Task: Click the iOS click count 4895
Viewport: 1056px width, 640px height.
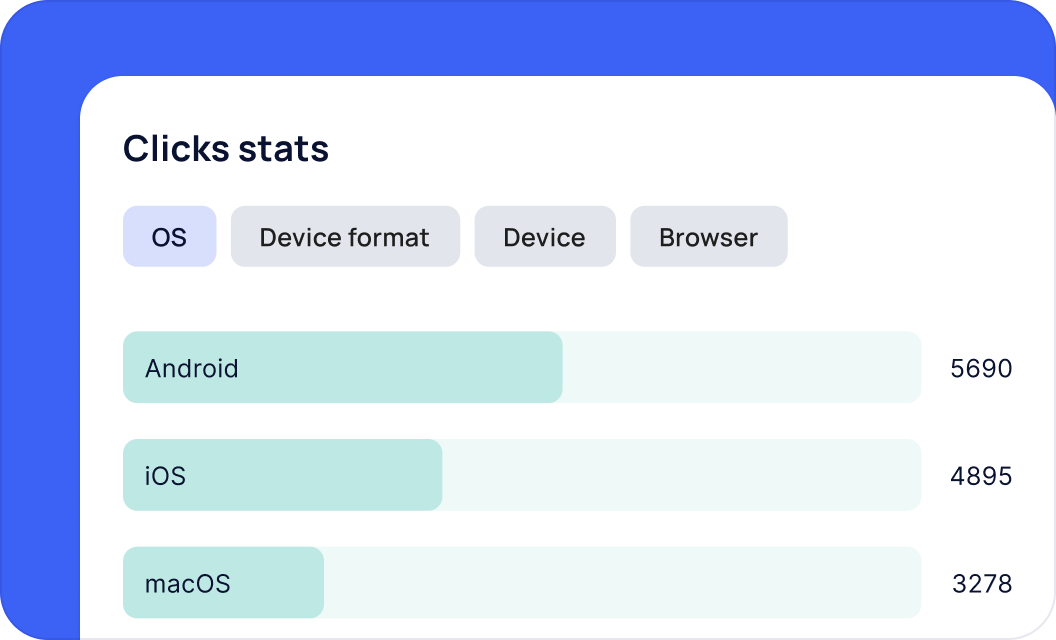Action: click(x=981, y=476)
